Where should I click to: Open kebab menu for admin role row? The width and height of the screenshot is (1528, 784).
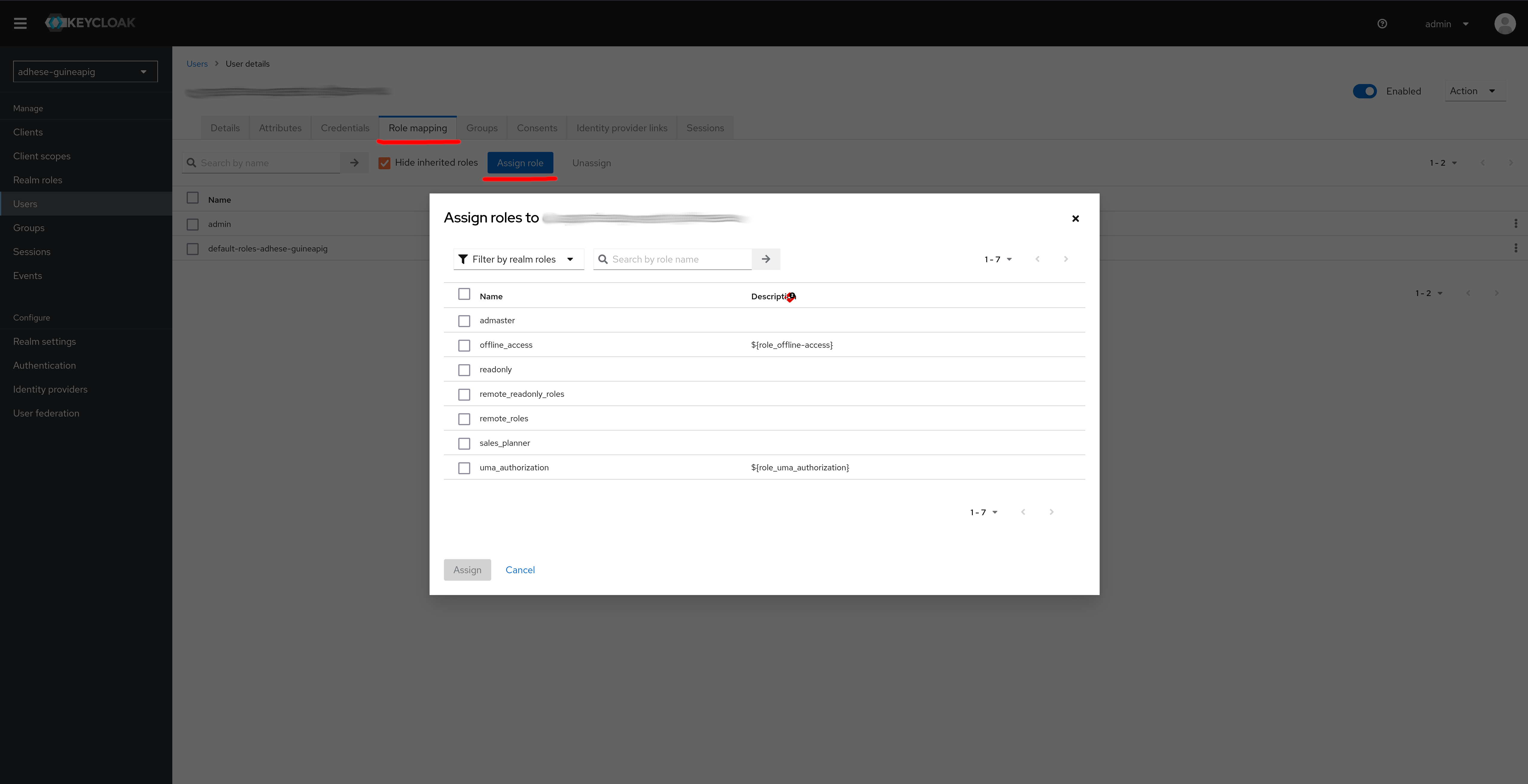(1515, 224)
